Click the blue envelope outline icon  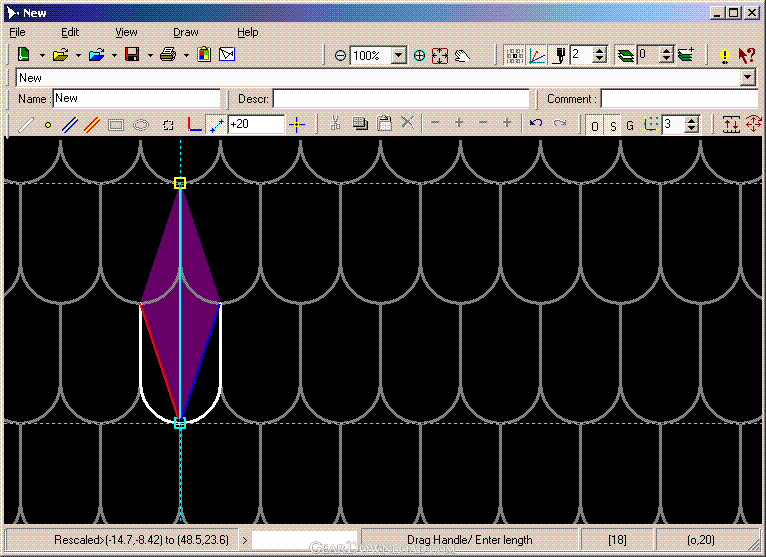coord(227,54)
